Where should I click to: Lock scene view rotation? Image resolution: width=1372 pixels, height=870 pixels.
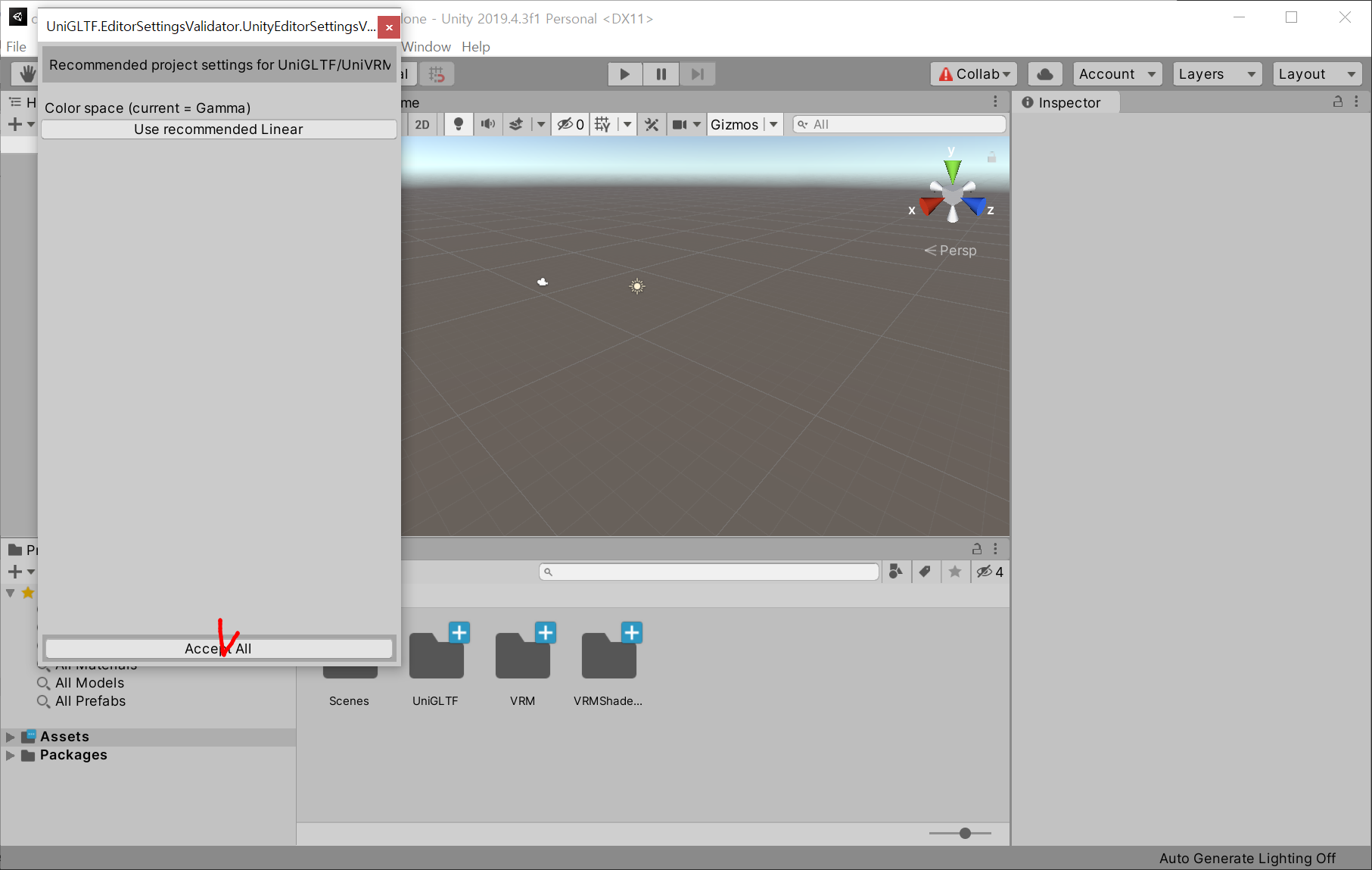pyautogui.click(x=991, y=157)
